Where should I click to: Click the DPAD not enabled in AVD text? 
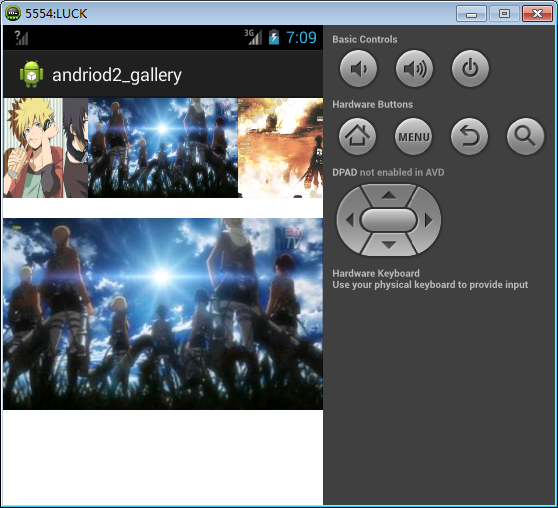point(388,172)
